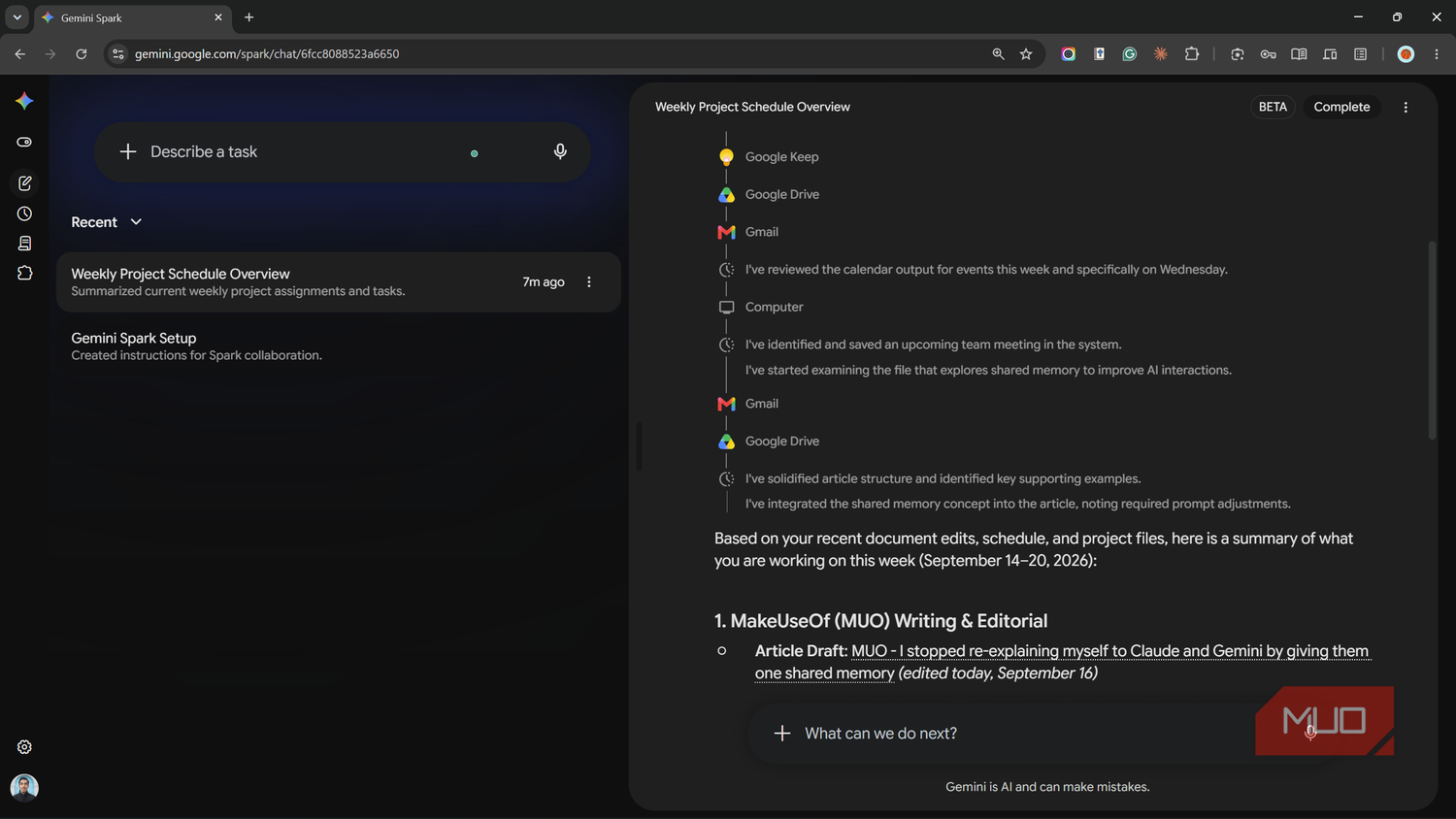Click "I've solidified article structure" step text

943,478
